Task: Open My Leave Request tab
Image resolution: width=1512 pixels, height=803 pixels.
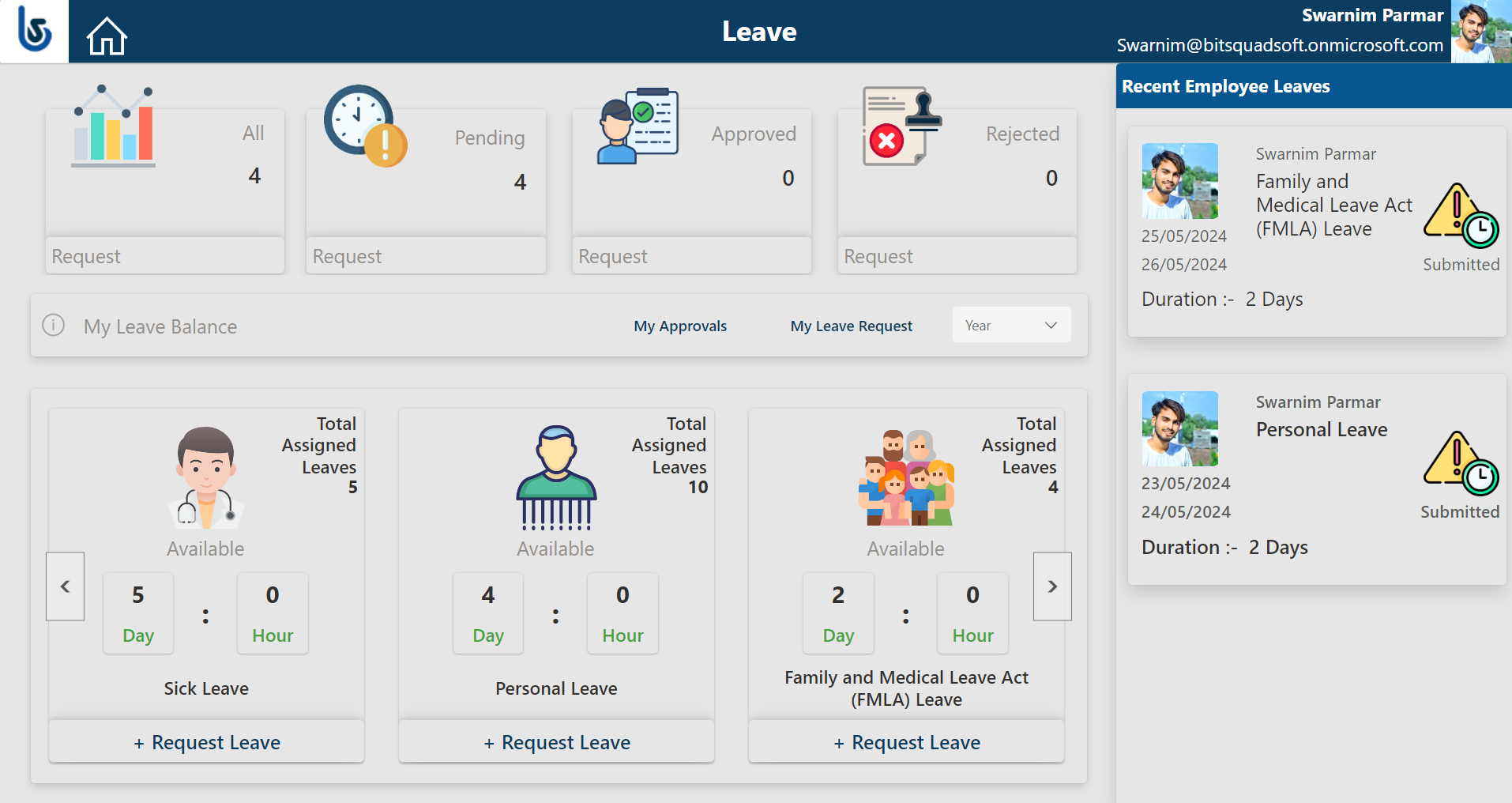Action: (x=851, y=326)
